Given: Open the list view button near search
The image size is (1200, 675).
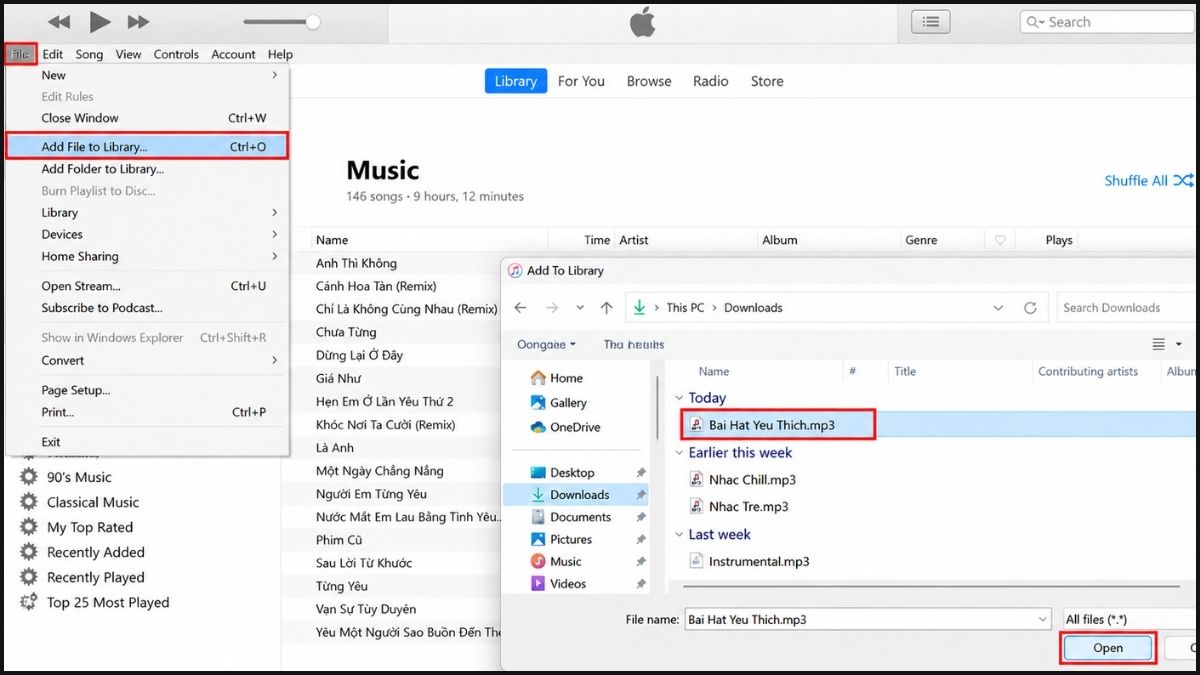Looking at the screenshot, I should (x=931, y=21).
